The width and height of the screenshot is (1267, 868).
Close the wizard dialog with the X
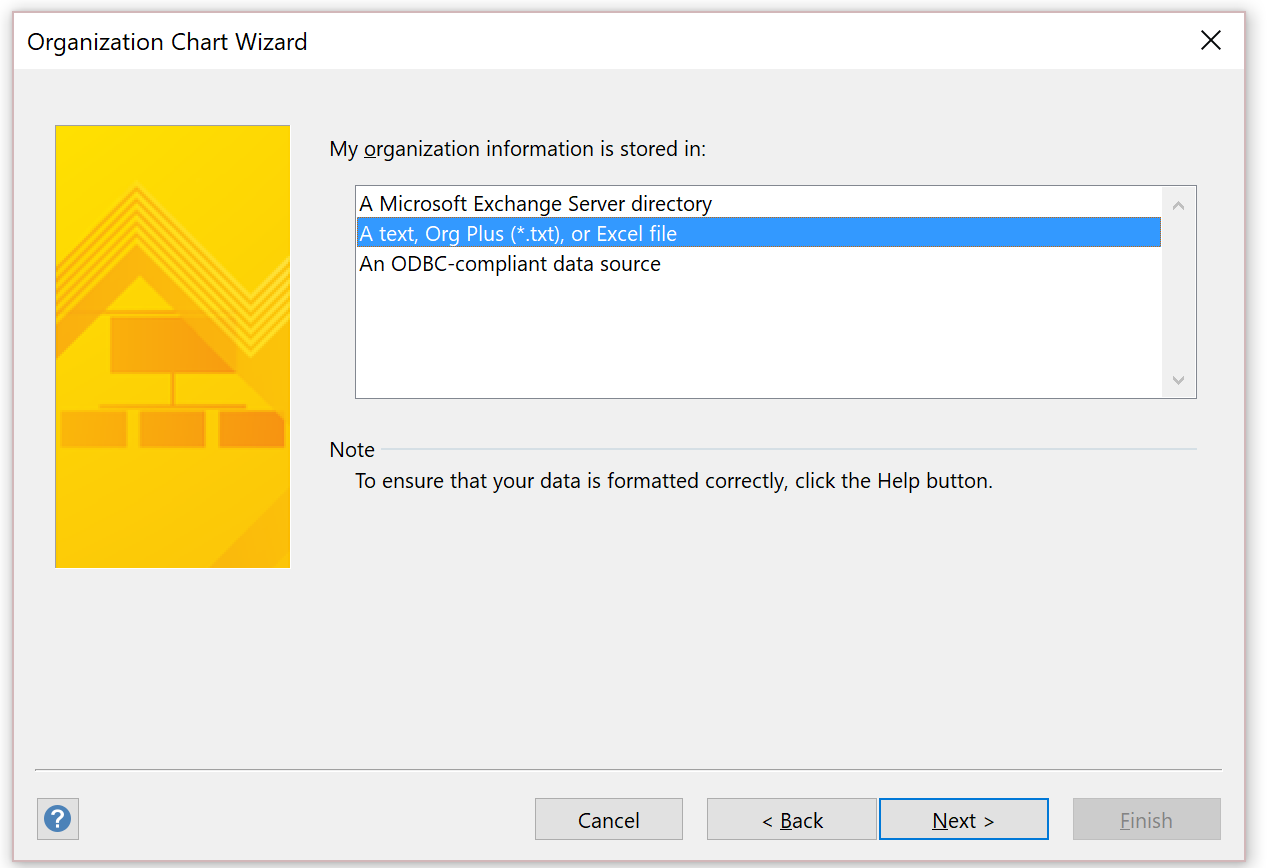click(1210, 40)
